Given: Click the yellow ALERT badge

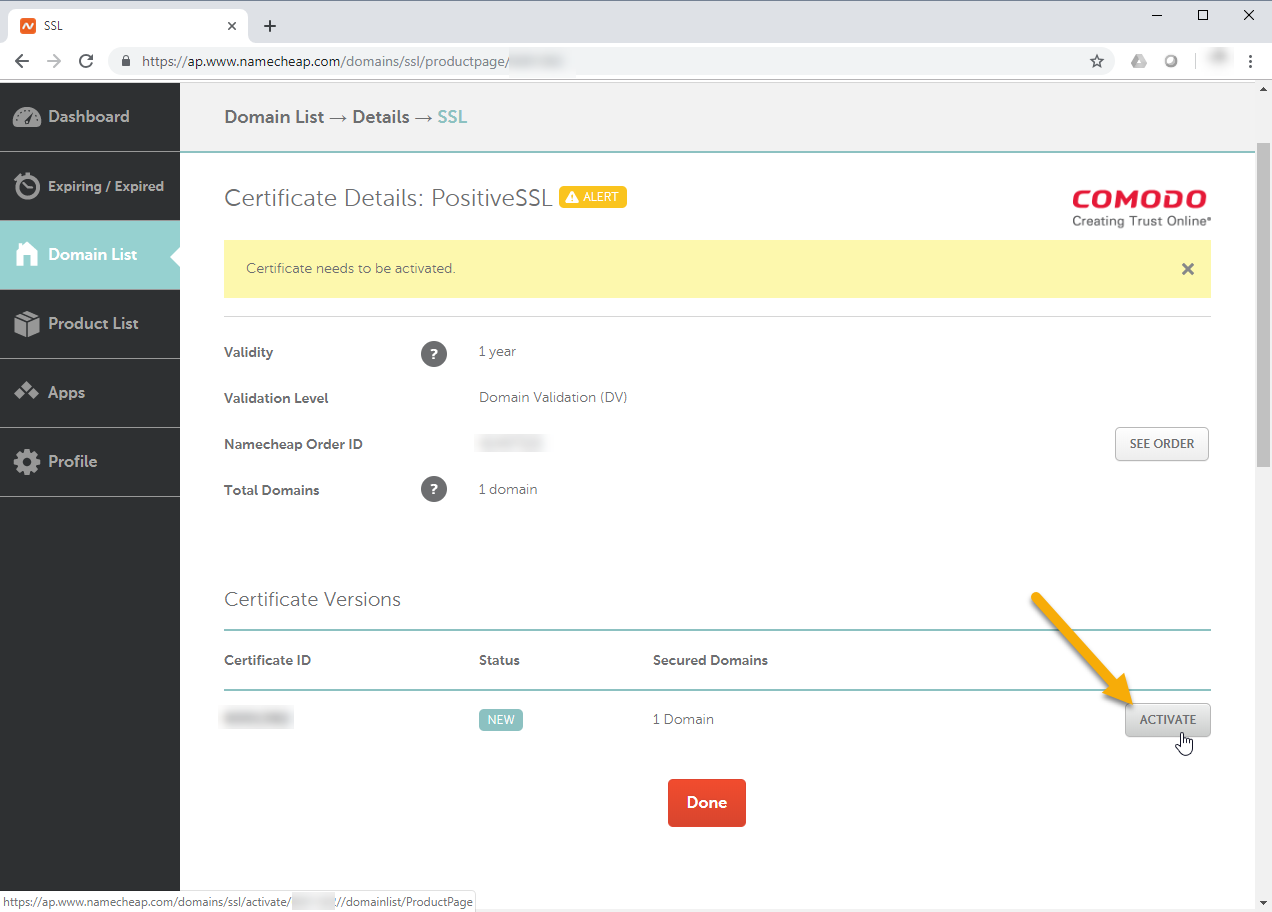Looking at the screenshot, I should coord(593,197).
